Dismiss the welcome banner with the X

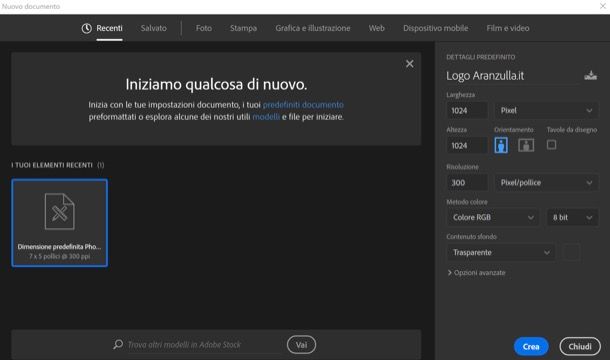(410, 64)
